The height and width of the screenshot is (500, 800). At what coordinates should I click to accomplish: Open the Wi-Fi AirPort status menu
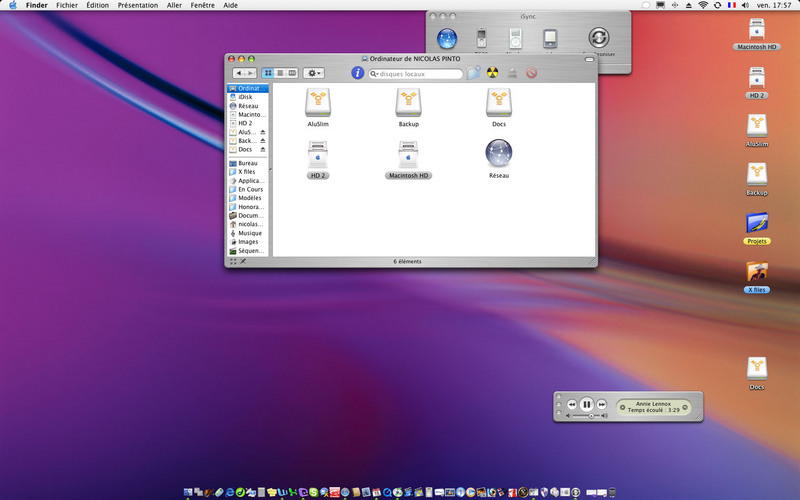703,5
